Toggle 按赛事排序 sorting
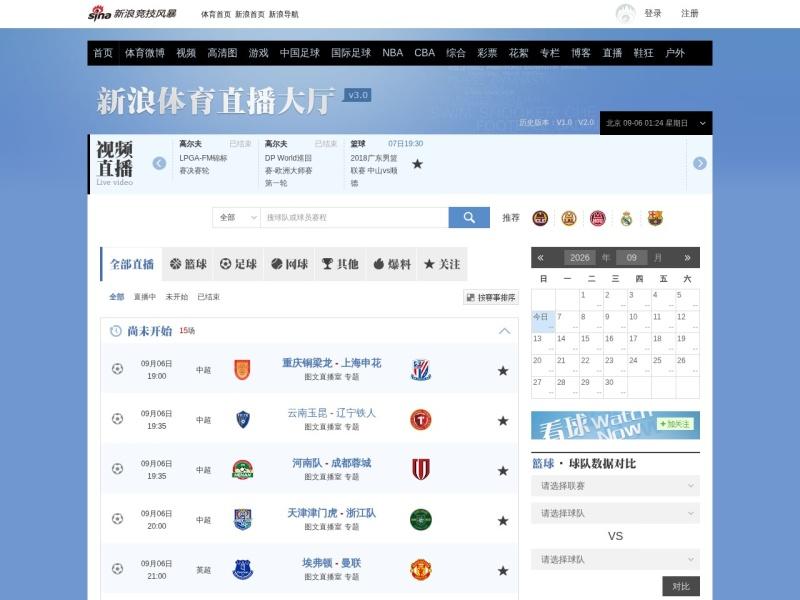The image size is (800, 600). [x=491, y=297]
